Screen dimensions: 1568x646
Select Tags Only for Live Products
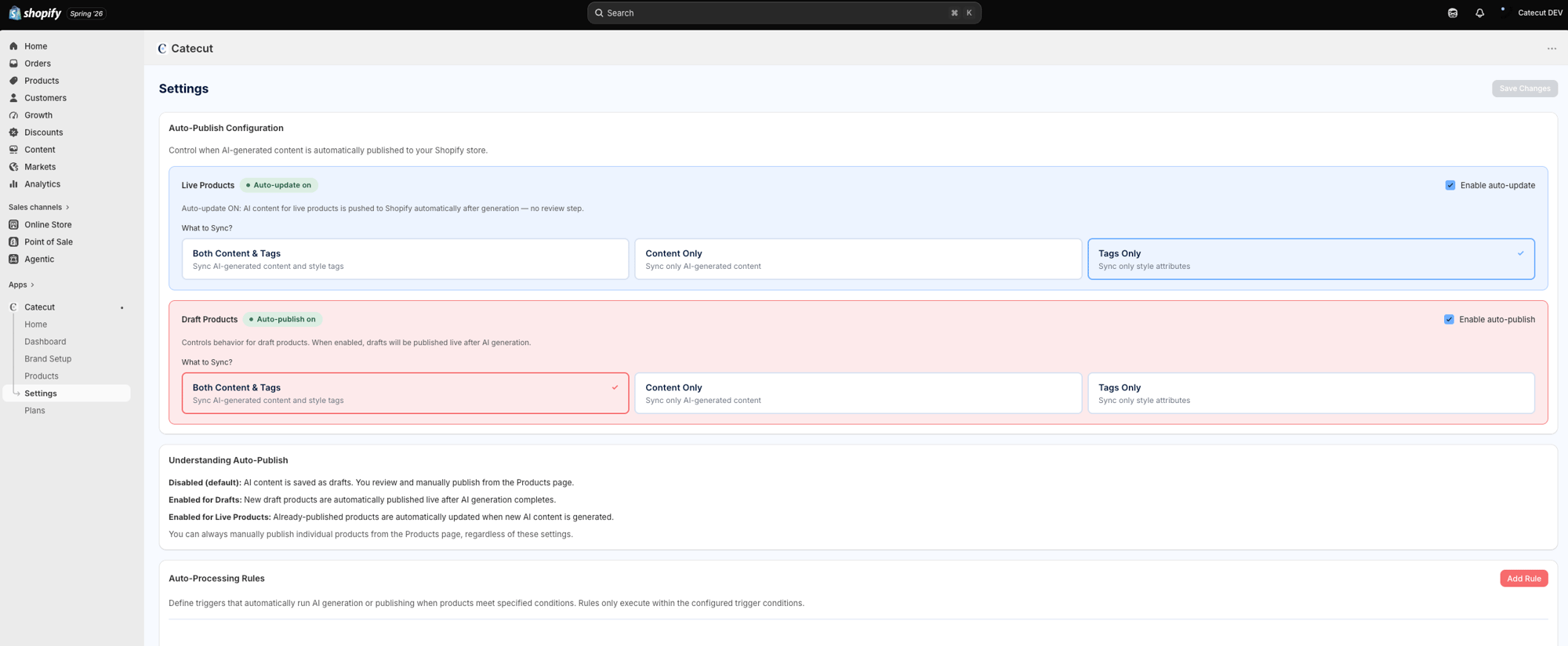[x=1311, y=259]
